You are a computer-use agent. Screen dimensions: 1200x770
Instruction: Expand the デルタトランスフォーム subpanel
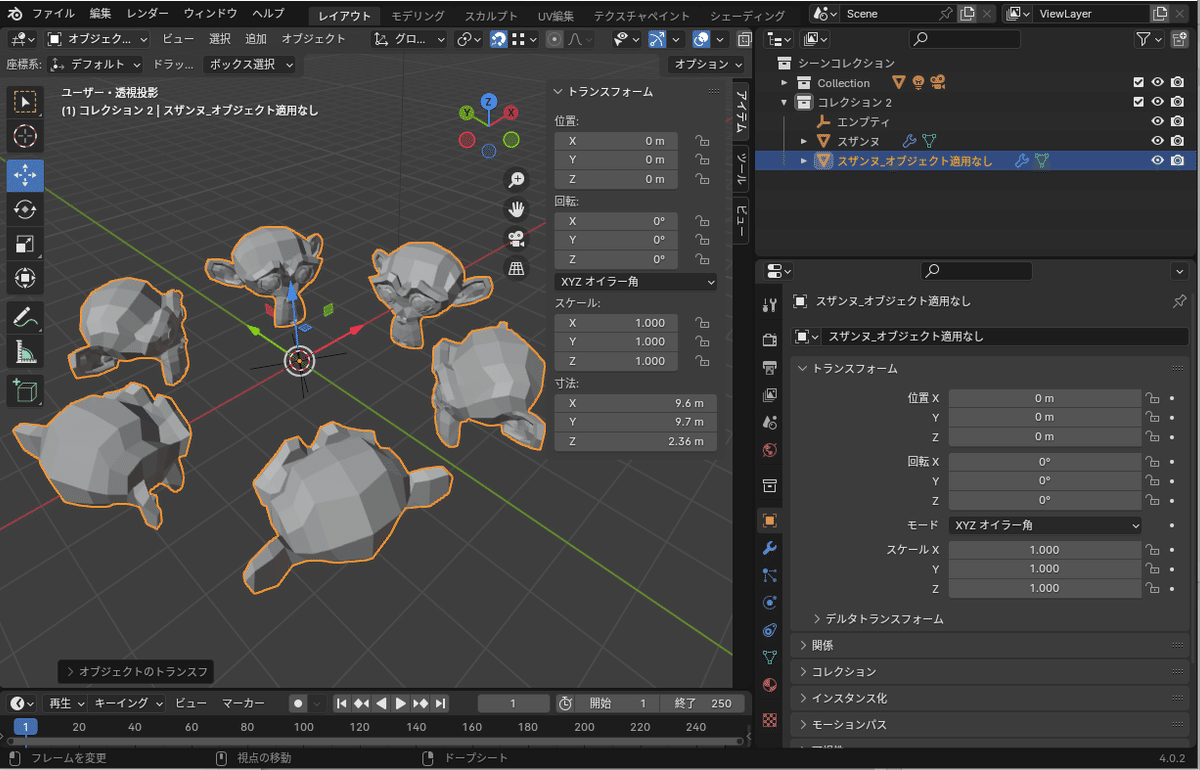[879, 619]
